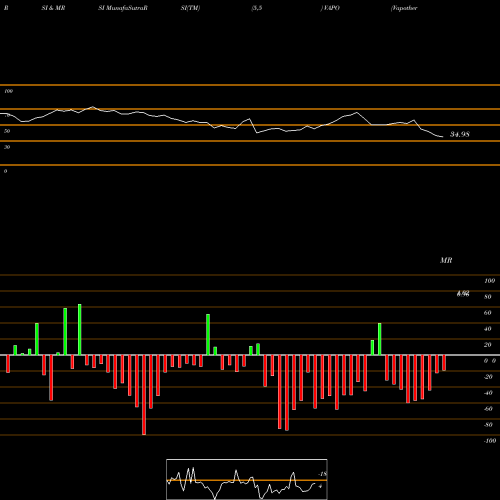The image size is (500, 500).
Task: Click the 'SI(TM)' header label
Action: 190,8
